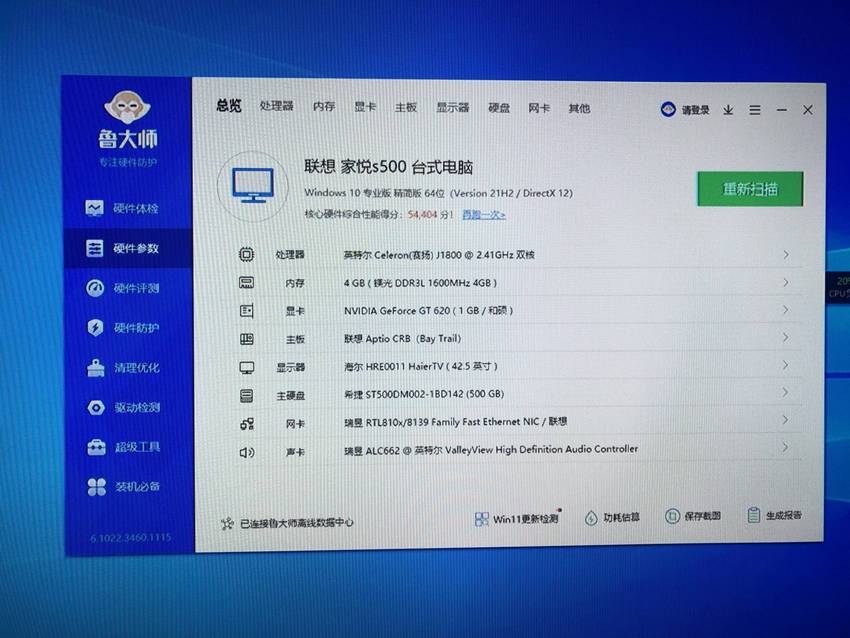This screenshot has width=850, height=638.
Task: Open the hamburger menu icon
Action: pos(755,110)
